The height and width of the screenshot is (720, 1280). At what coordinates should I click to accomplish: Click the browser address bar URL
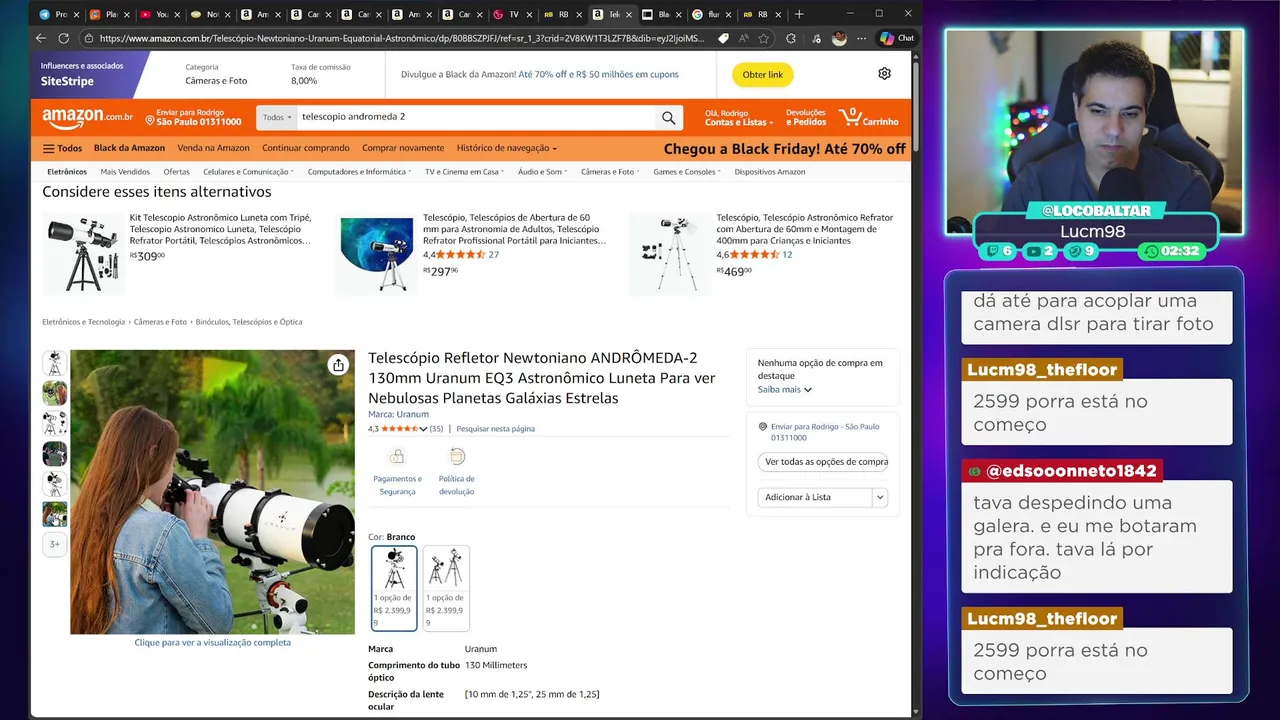[400, 38]
